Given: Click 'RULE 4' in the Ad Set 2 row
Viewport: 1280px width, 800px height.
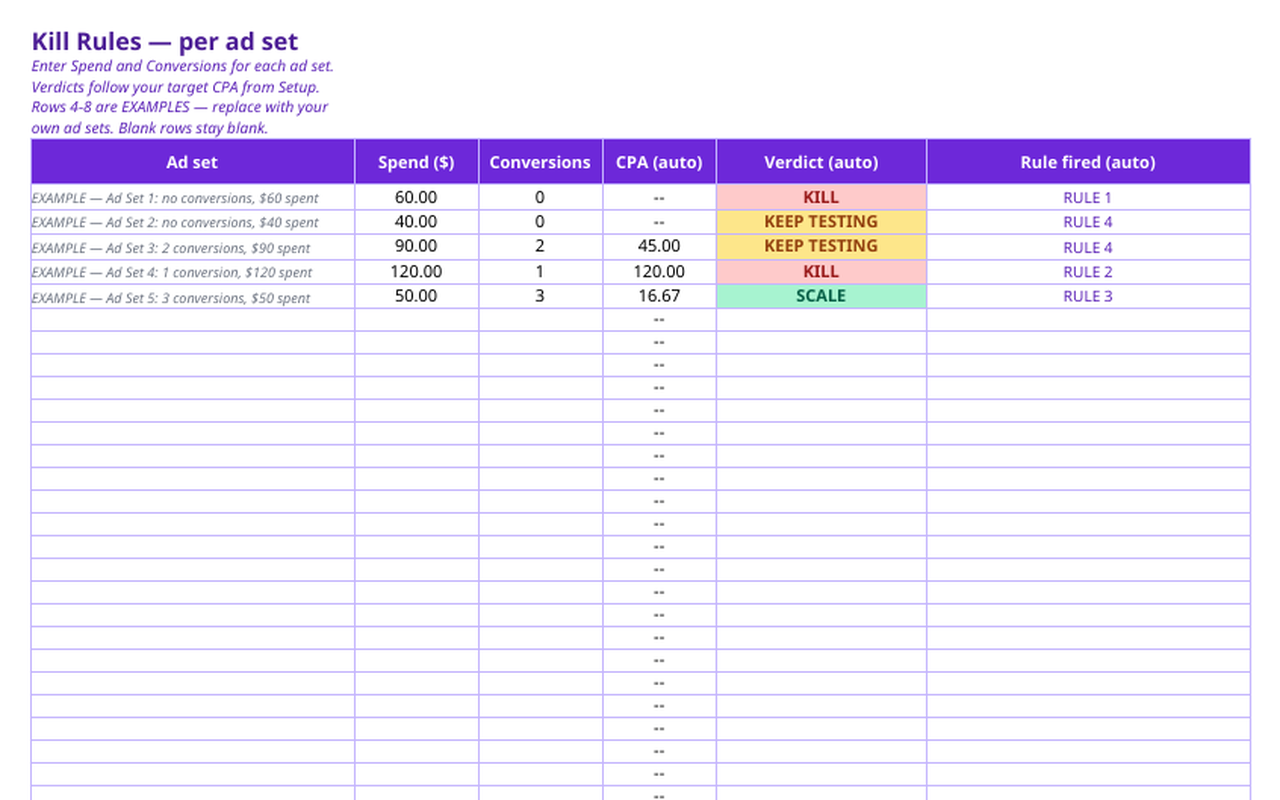Looking at the screenshot, I should click(x=1088, y=222).
